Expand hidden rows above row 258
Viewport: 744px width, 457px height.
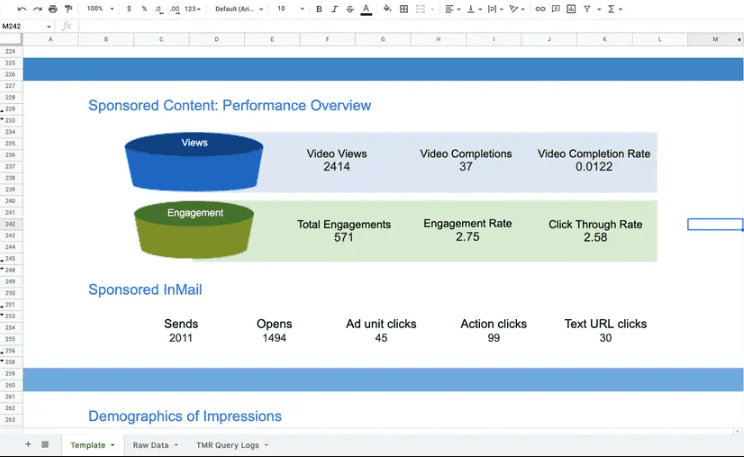click(2, 361)
